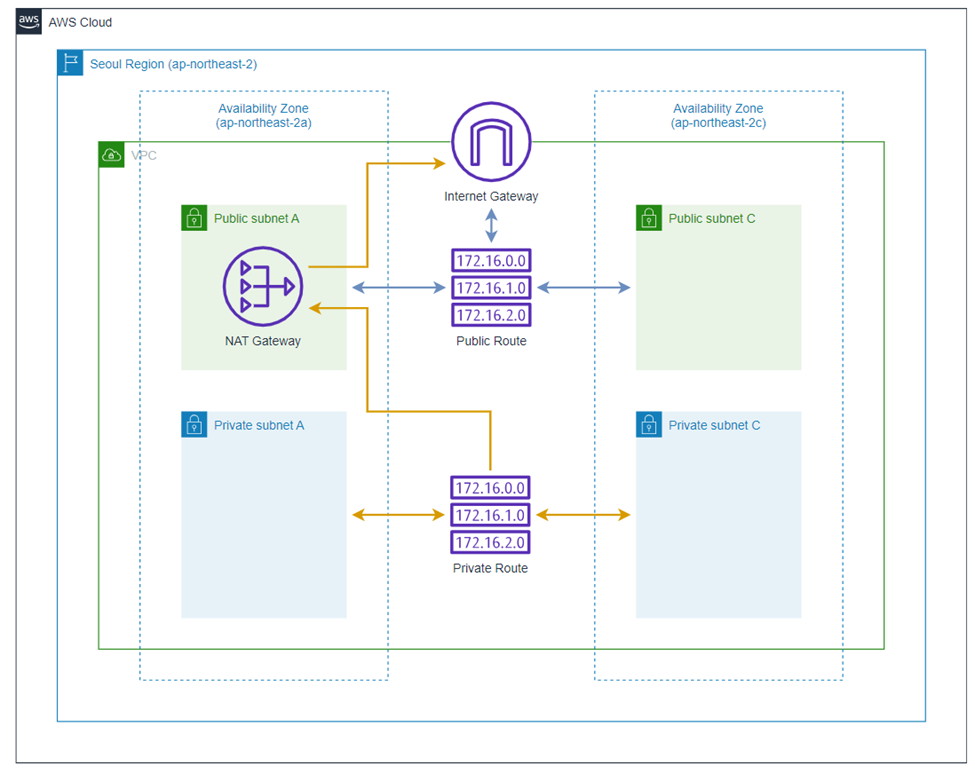
Task: Select the 172.16.0.0 entry in Public Route
Action: pos(490,260)
